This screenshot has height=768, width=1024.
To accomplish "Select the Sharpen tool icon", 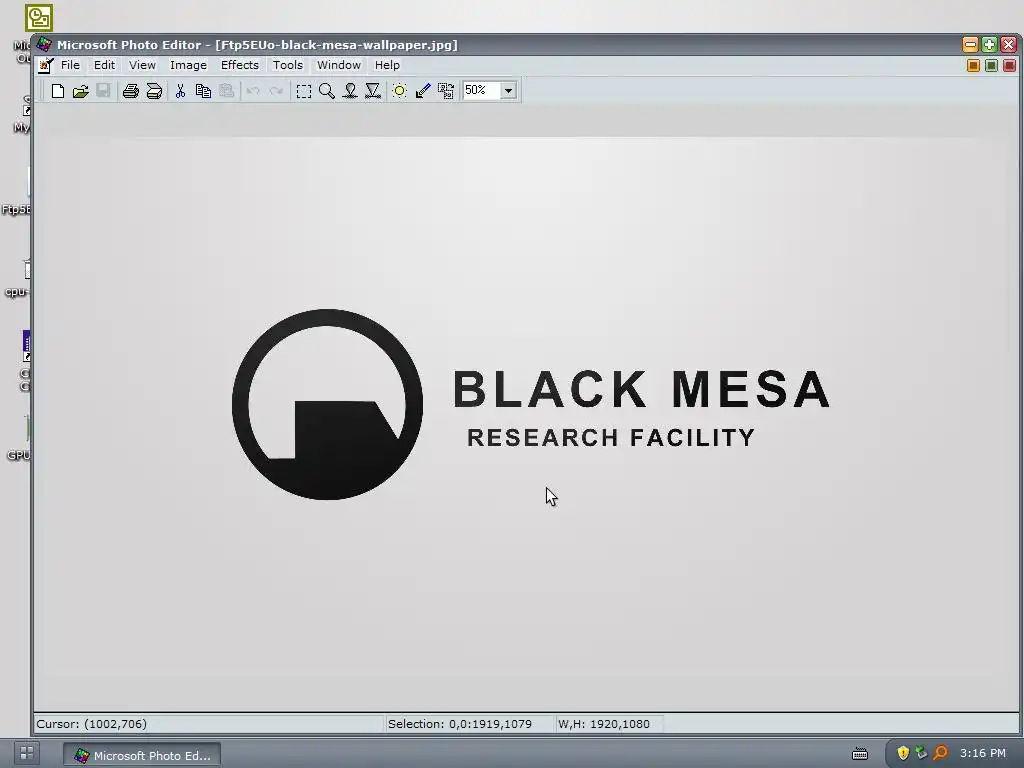I will point(373,91).
